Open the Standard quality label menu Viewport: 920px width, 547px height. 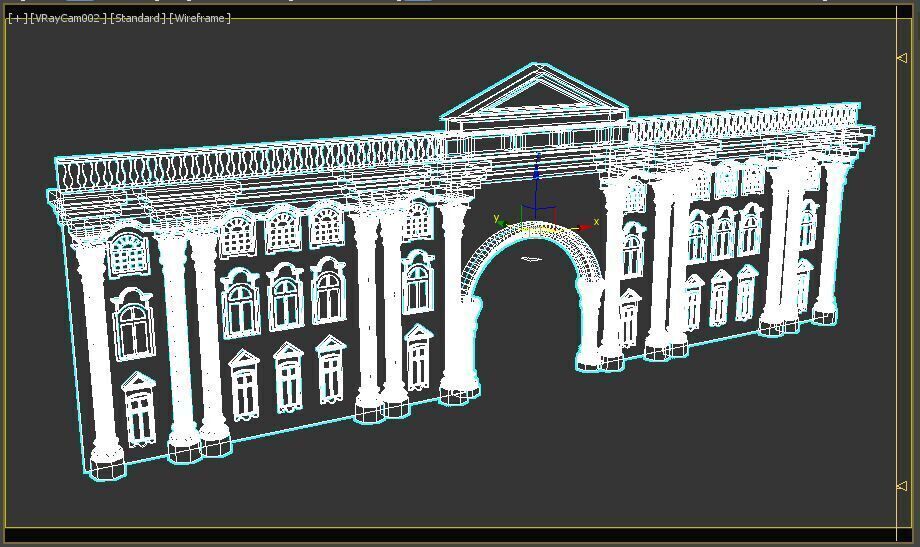click(x=138, y=18)
